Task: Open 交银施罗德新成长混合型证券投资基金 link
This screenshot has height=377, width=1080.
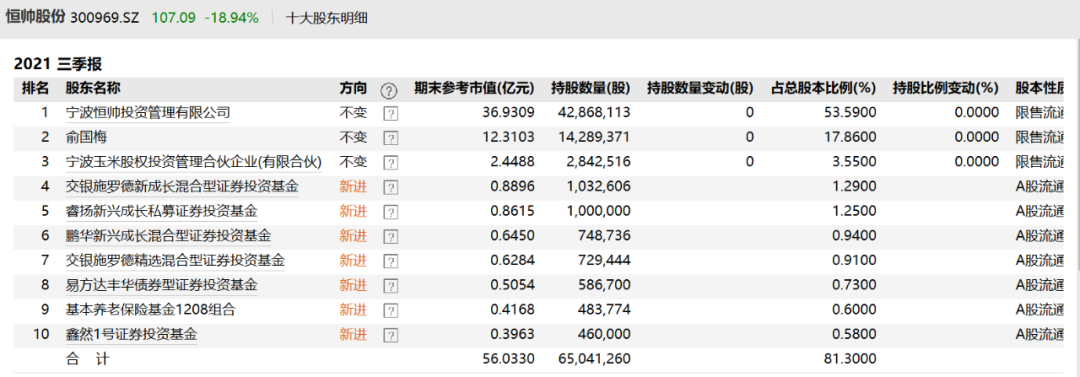Action: (182, 186)
